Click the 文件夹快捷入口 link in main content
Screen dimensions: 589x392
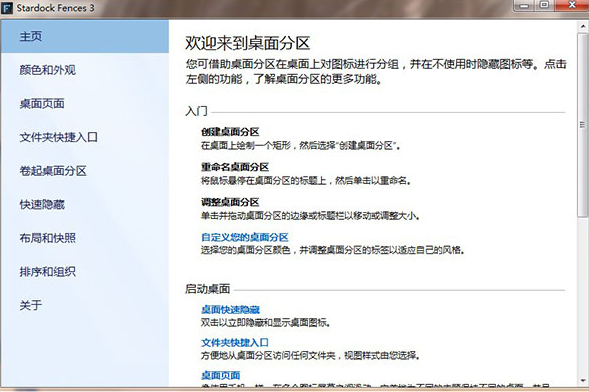235,342
